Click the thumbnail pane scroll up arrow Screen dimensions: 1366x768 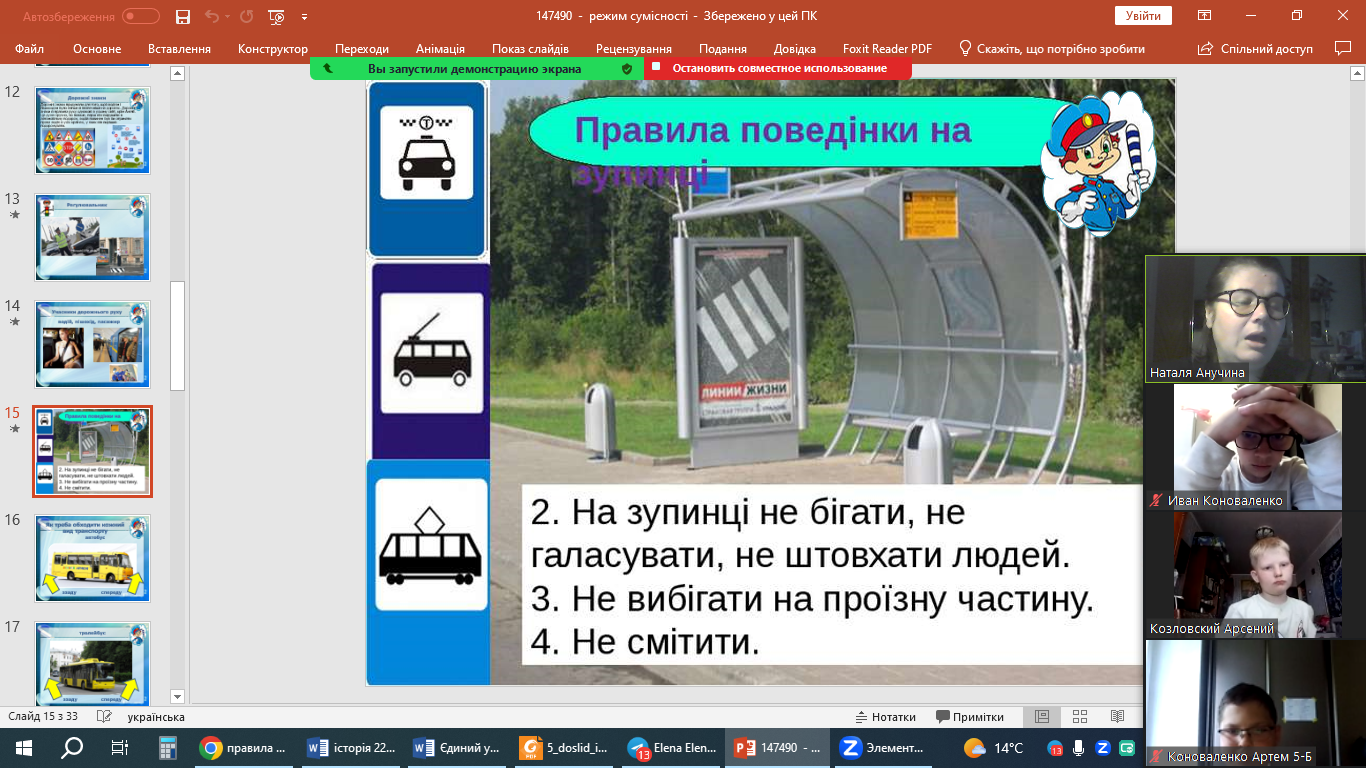pos(178,73)
